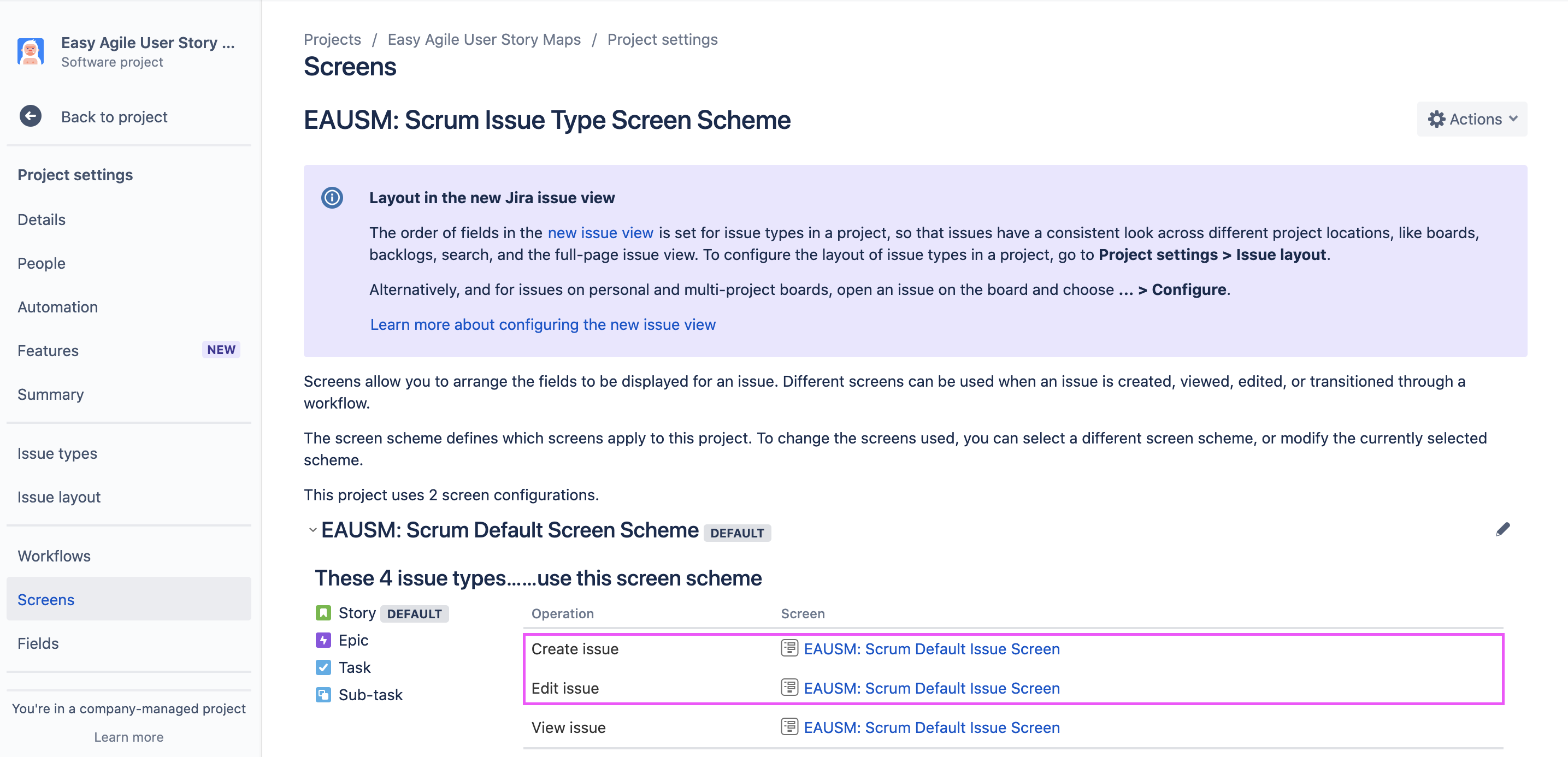Click the pencil edit icon for the screen scheme

coord(1502,529)
